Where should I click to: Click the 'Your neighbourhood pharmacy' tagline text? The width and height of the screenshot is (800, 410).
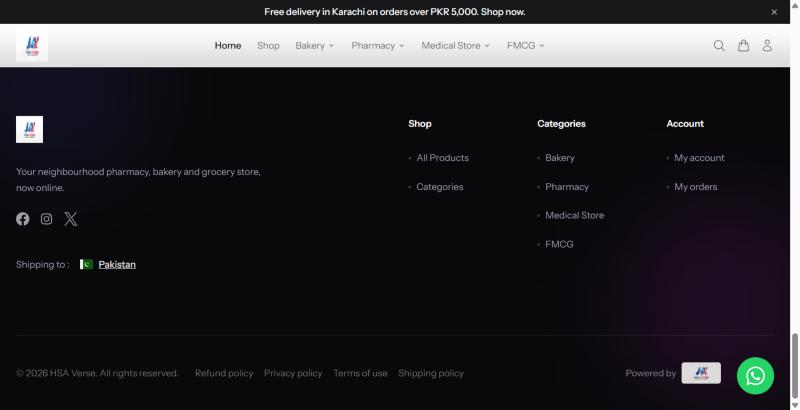coord(138,180)
